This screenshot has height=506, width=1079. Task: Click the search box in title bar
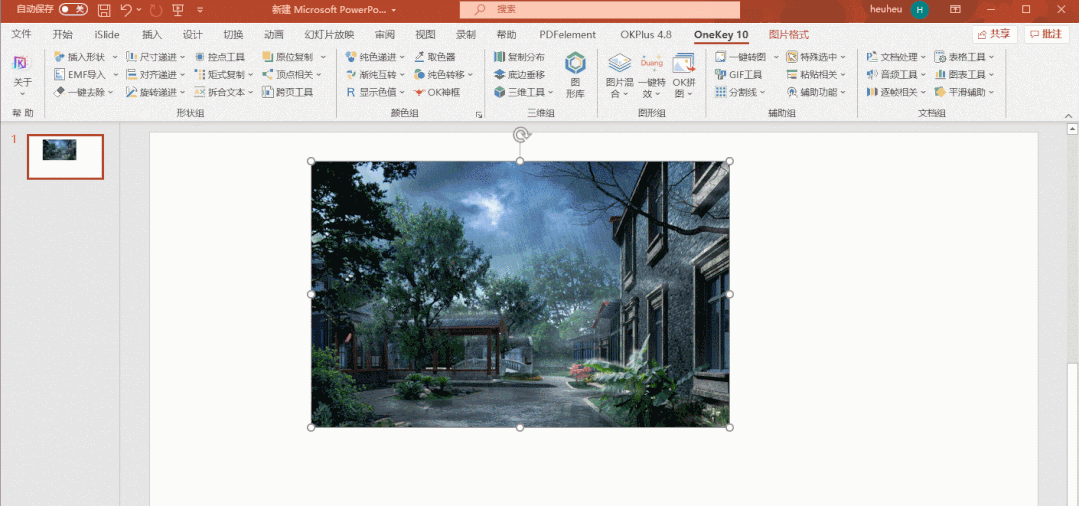click(x=600, y=9)
